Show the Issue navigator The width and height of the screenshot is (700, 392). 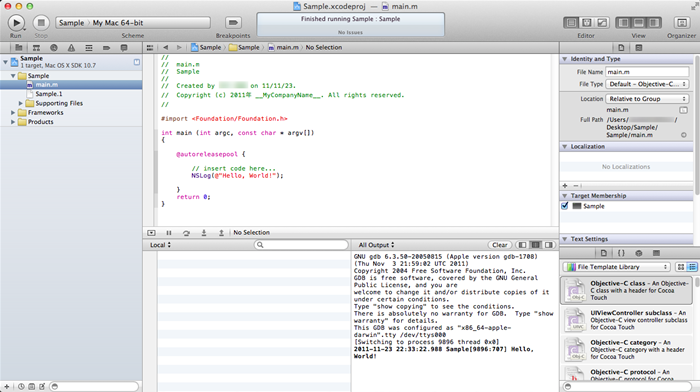71,47
